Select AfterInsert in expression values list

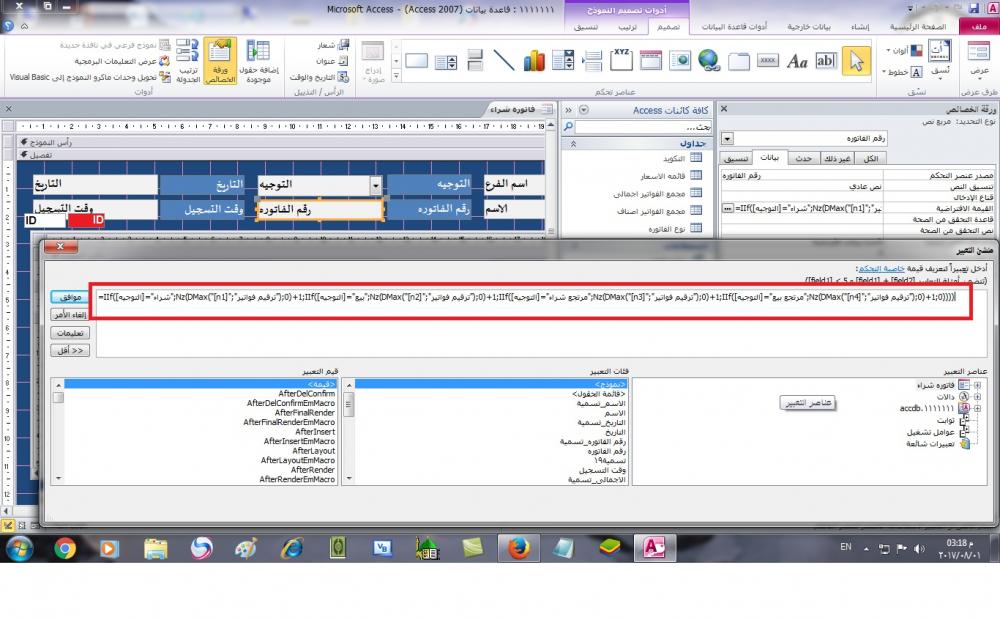coord(315,431)
